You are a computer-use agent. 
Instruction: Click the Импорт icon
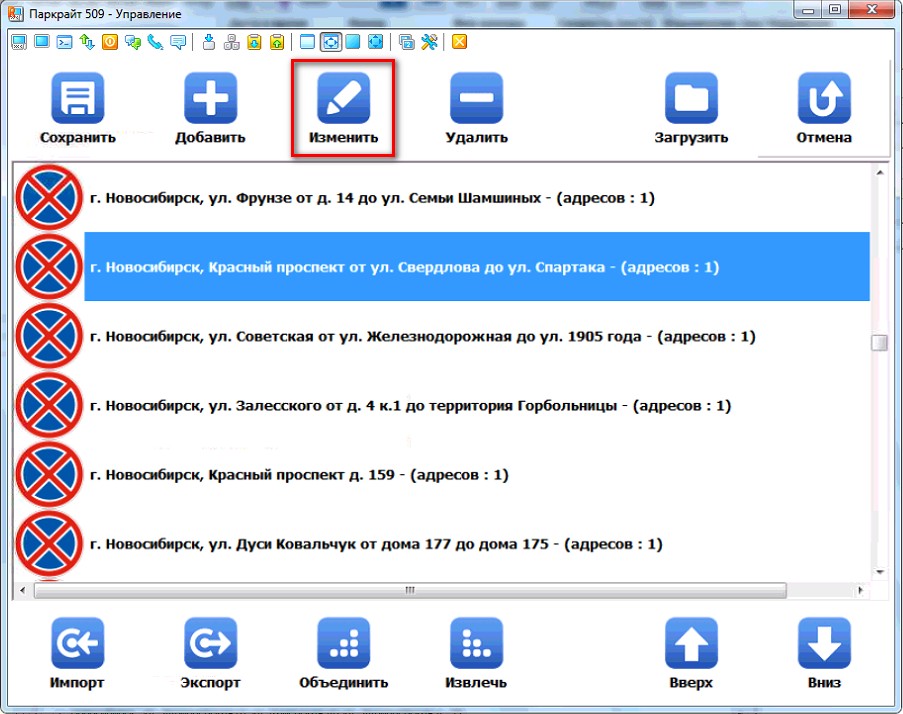77,643
